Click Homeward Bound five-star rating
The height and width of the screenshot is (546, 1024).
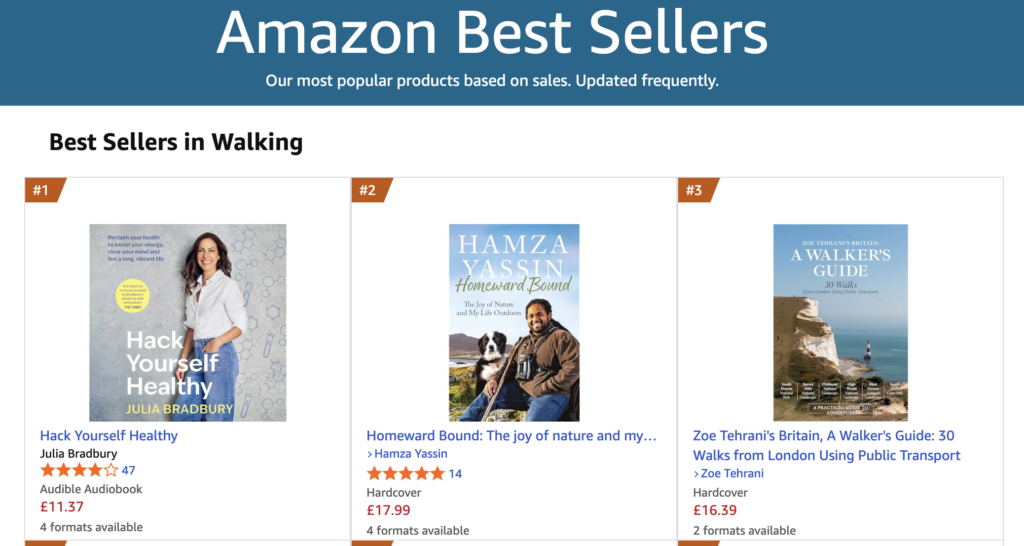click(x=405, y=473)
